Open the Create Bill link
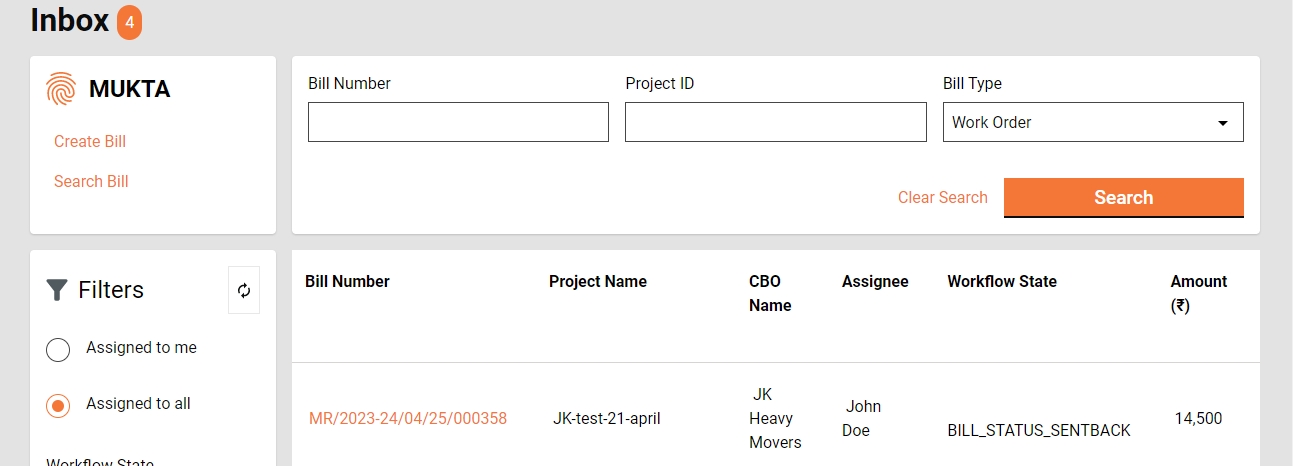Viewport: 1293px width, 466px height. [90, 142]
